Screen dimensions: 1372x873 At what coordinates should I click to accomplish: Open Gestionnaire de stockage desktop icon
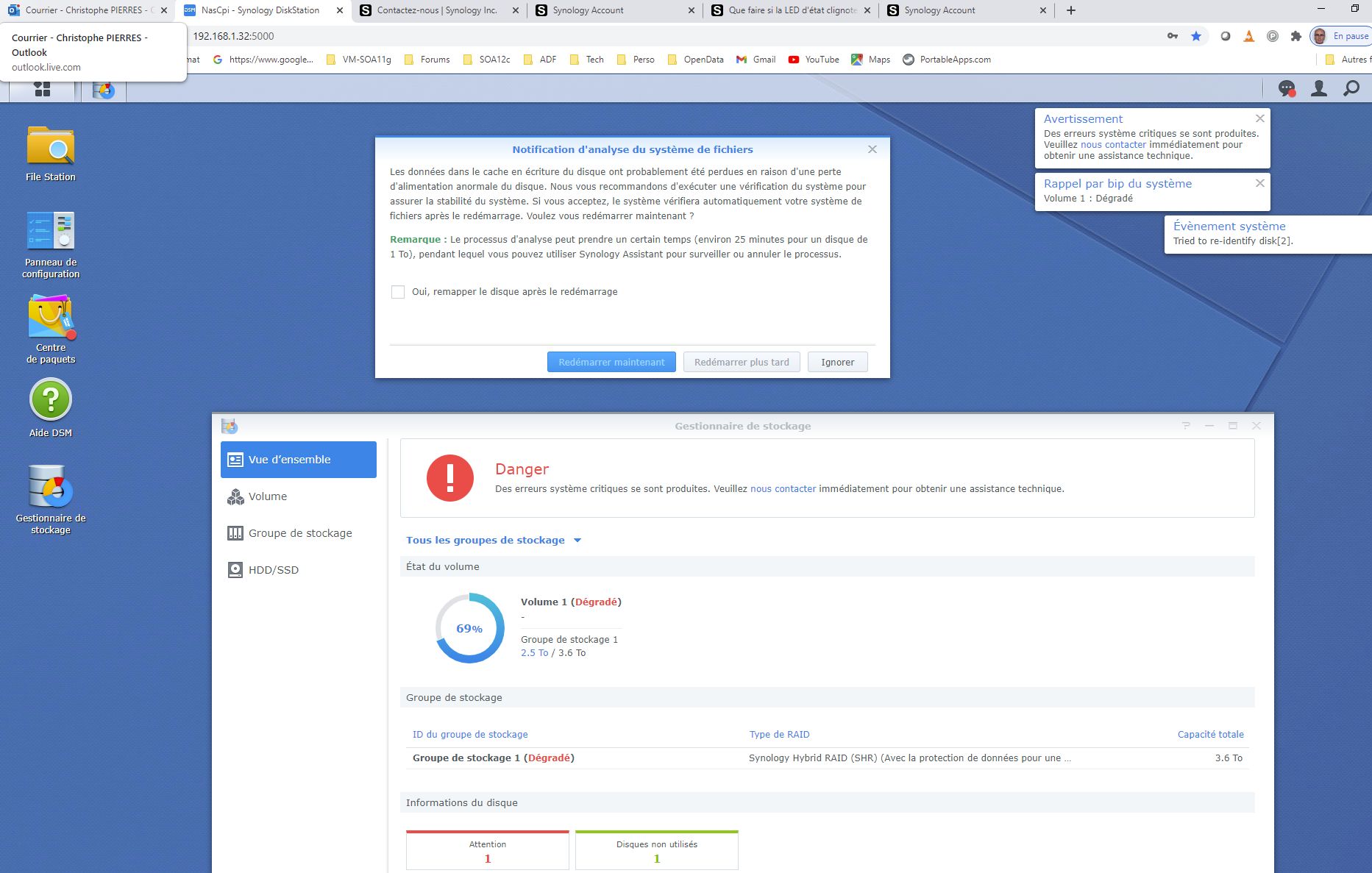51,499
